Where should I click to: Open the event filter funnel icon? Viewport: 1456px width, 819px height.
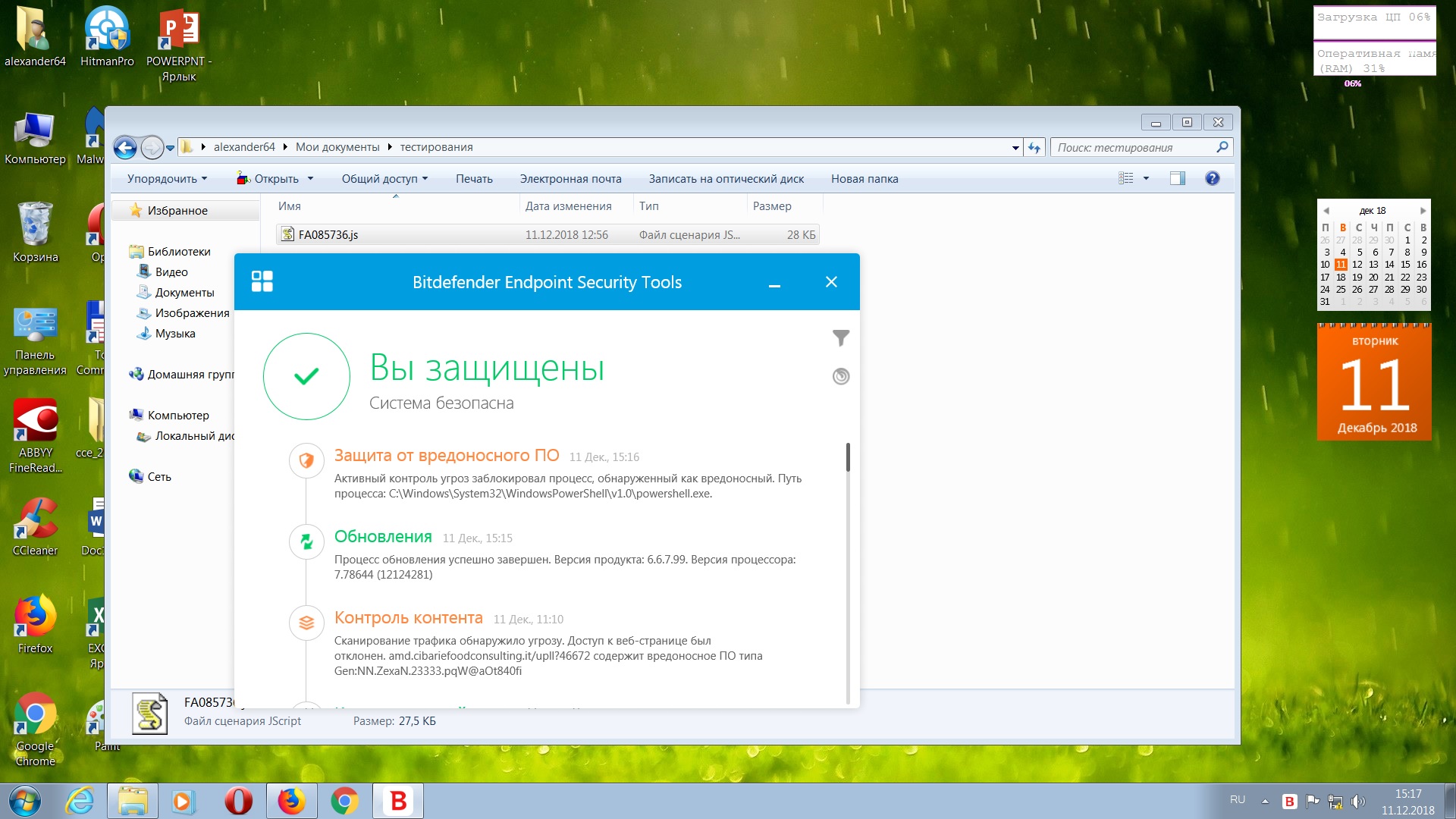point(840,338)
